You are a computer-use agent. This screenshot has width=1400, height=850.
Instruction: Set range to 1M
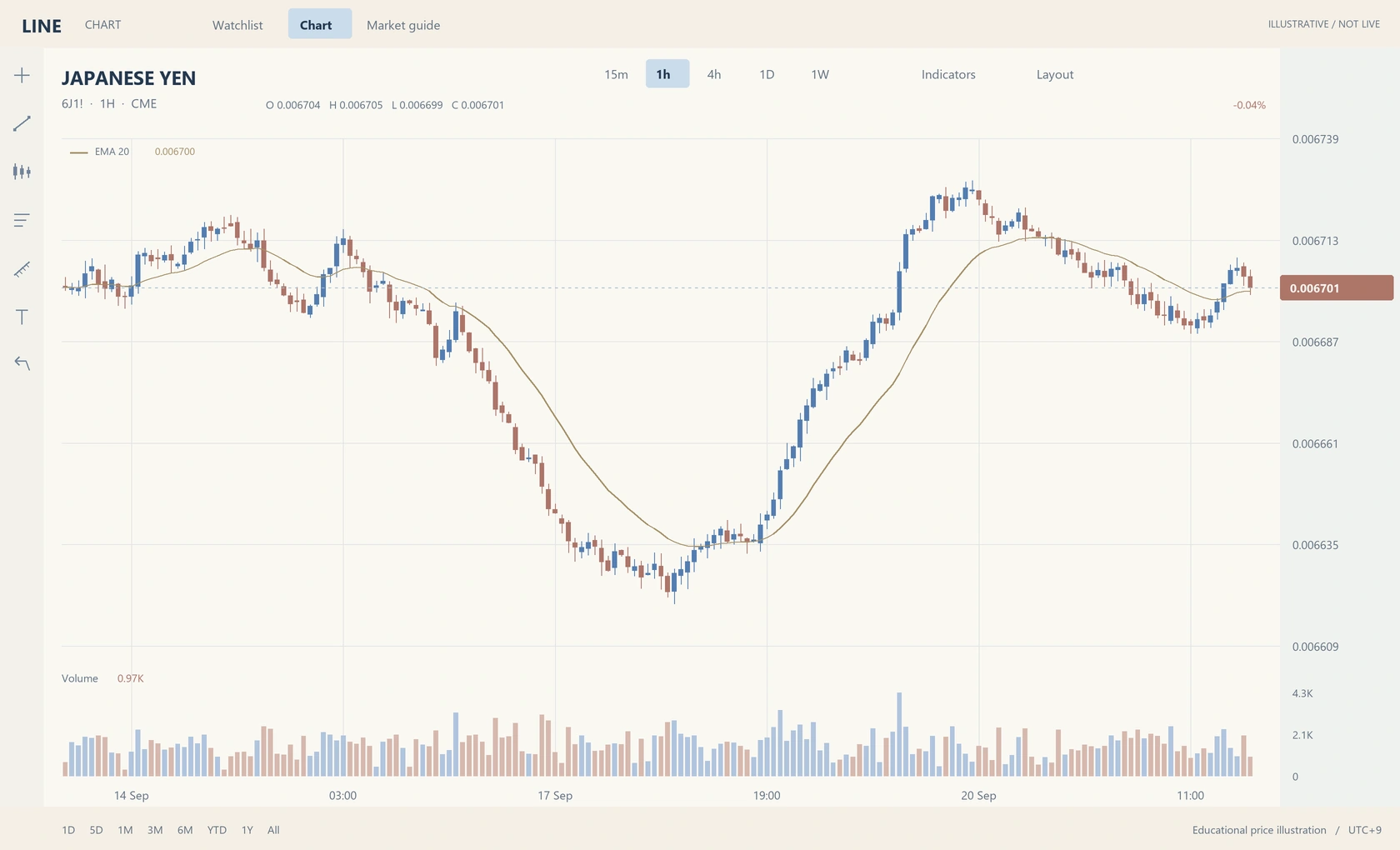click(125, 830)
